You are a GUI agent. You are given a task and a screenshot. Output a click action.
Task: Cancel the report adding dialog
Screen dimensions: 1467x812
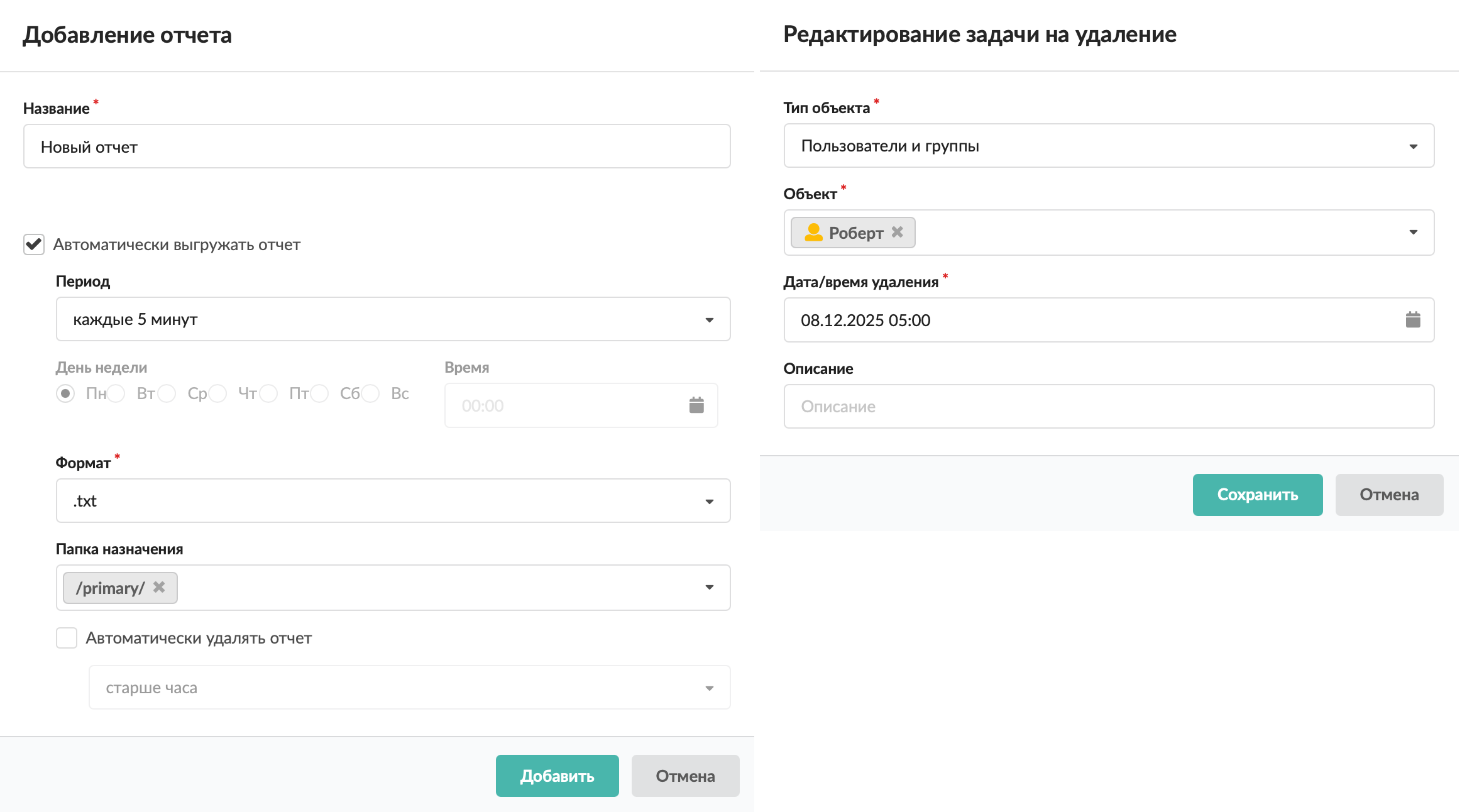tap(685, 776)
